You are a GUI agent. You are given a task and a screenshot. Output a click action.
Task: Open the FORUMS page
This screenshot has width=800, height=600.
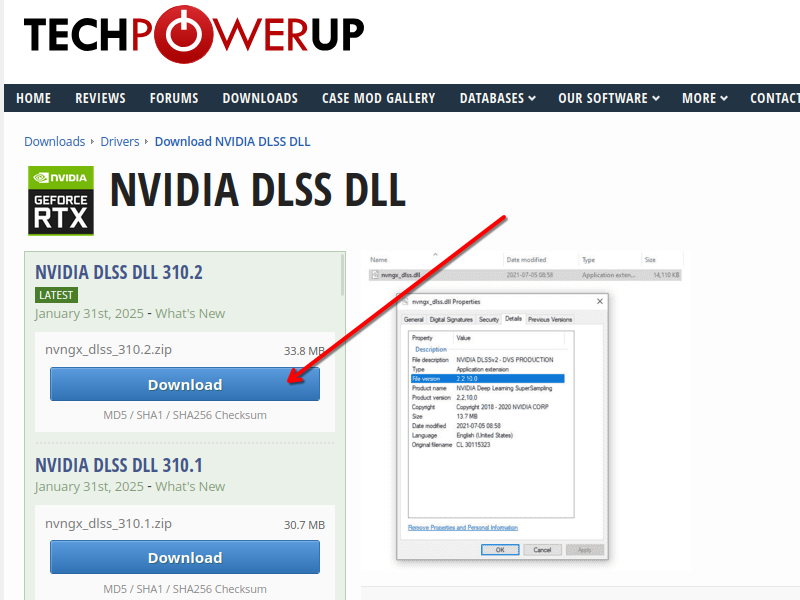[x=174, y=98]
